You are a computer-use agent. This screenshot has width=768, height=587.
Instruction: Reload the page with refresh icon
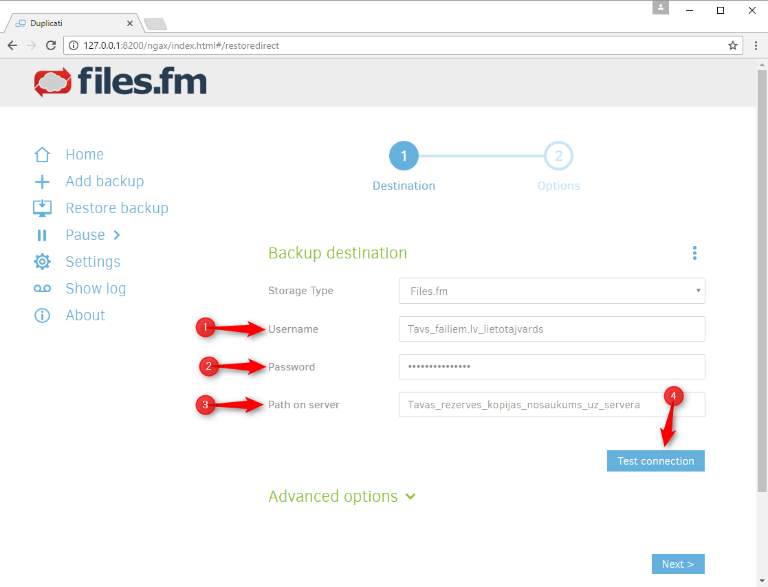coord(50,46)
